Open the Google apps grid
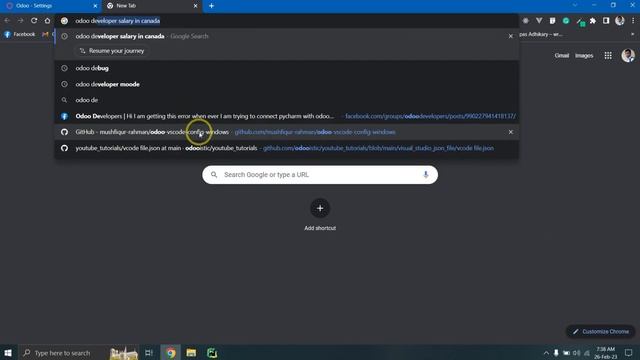640x360 pixels. pos(608,56)
